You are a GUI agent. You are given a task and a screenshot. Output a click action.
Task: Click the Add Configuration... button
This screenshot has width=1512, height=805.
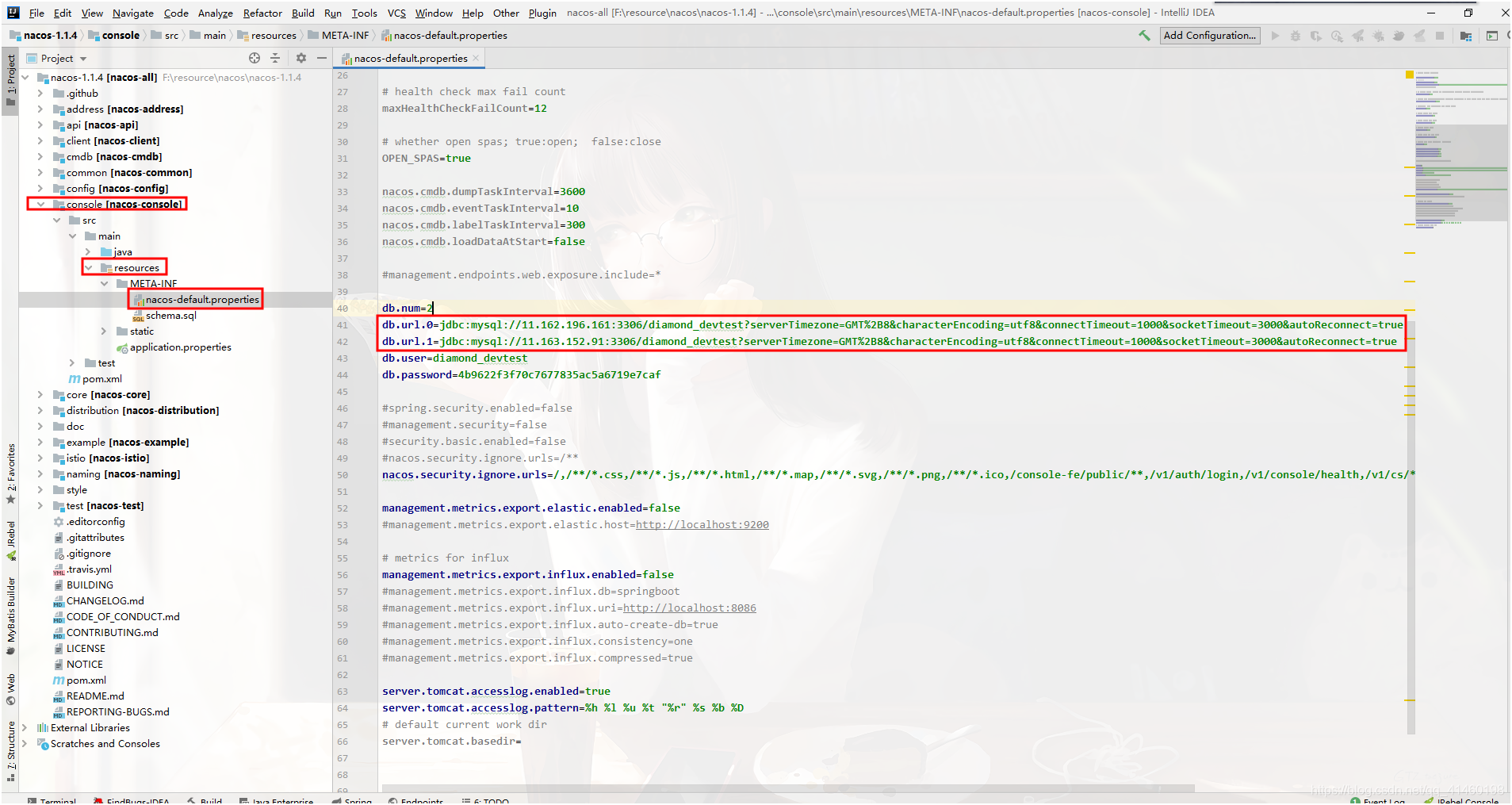point(1209,36)
